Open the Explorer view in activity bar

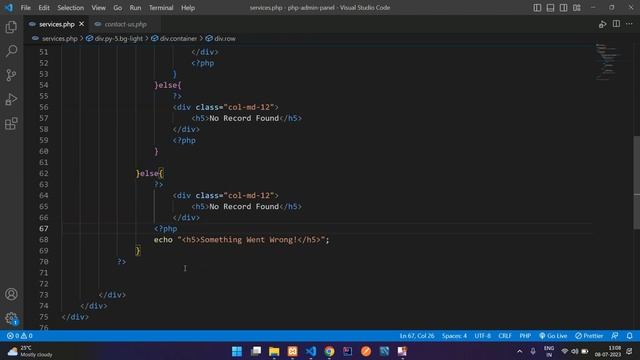pos(11,27)
